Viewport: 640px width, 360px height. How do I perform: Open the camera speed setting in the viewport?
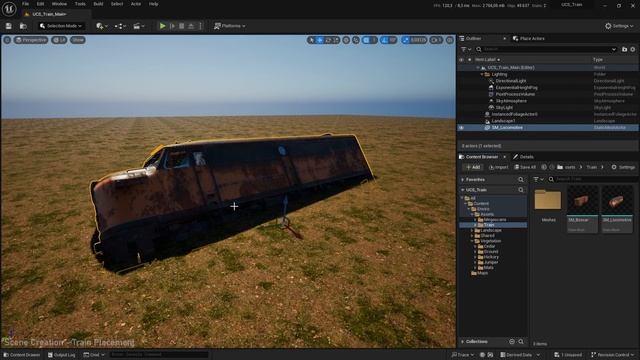point(436,40)
